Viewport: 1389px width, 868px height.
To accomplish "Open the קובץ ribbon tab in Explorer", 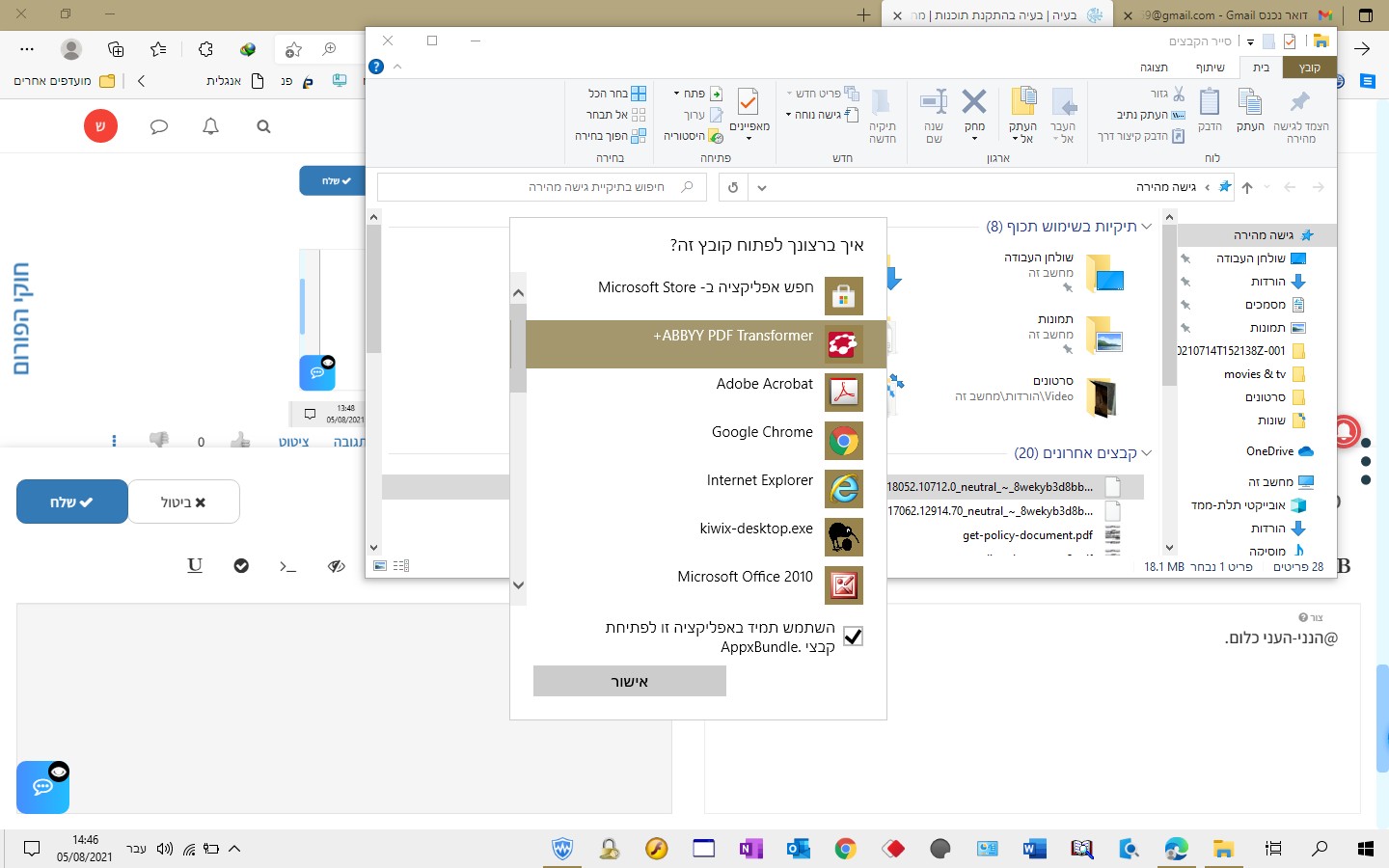I will (x=1309, y=68).
